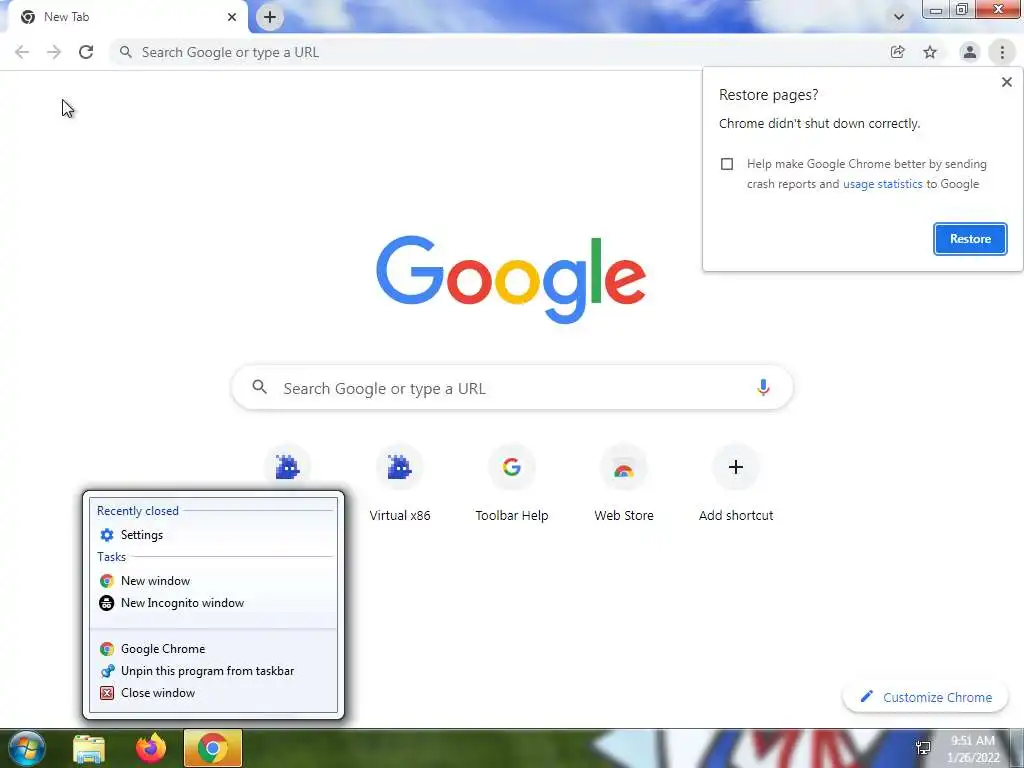The width and height of the screenshot is (1024, 768).
Task: Select Unpin this program from taskbar
Action: [x=214, y=671]
